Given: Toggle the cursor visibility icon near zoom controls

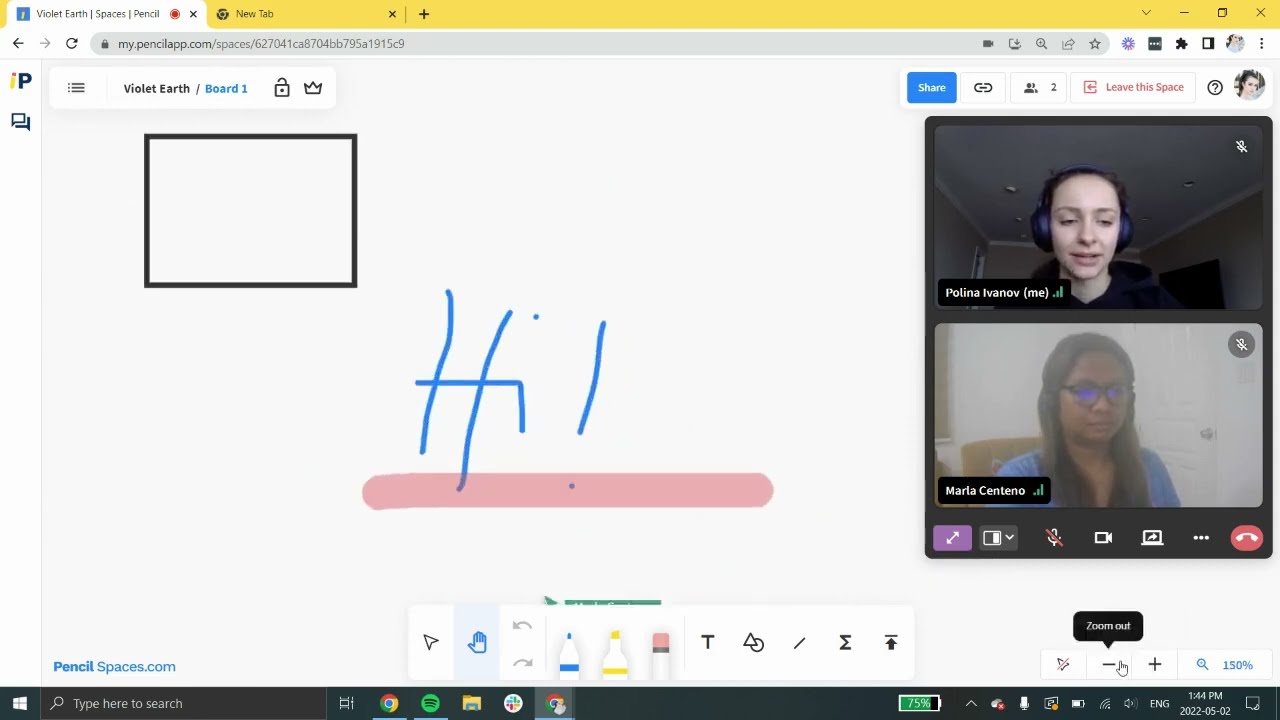Looking at the screenshot, I should coord(1063,665).
